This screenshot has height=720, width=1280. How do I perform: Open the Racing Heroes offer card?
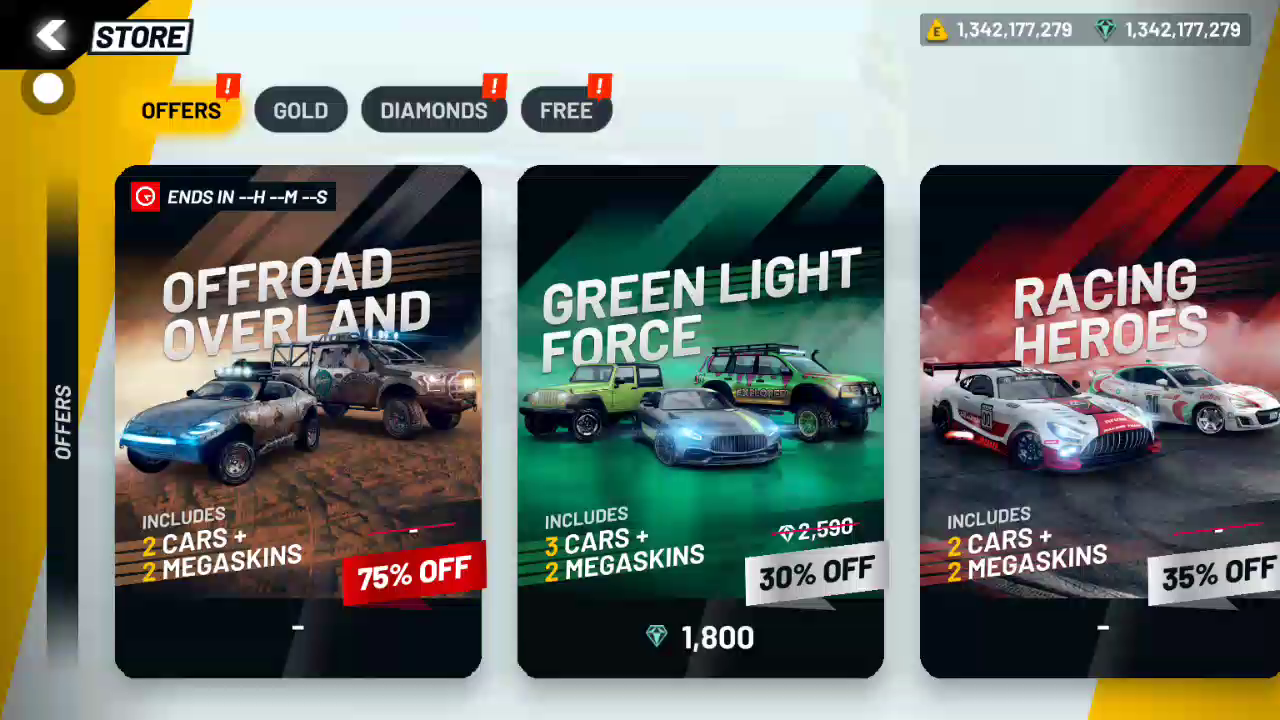click(x=1100, y=421)
